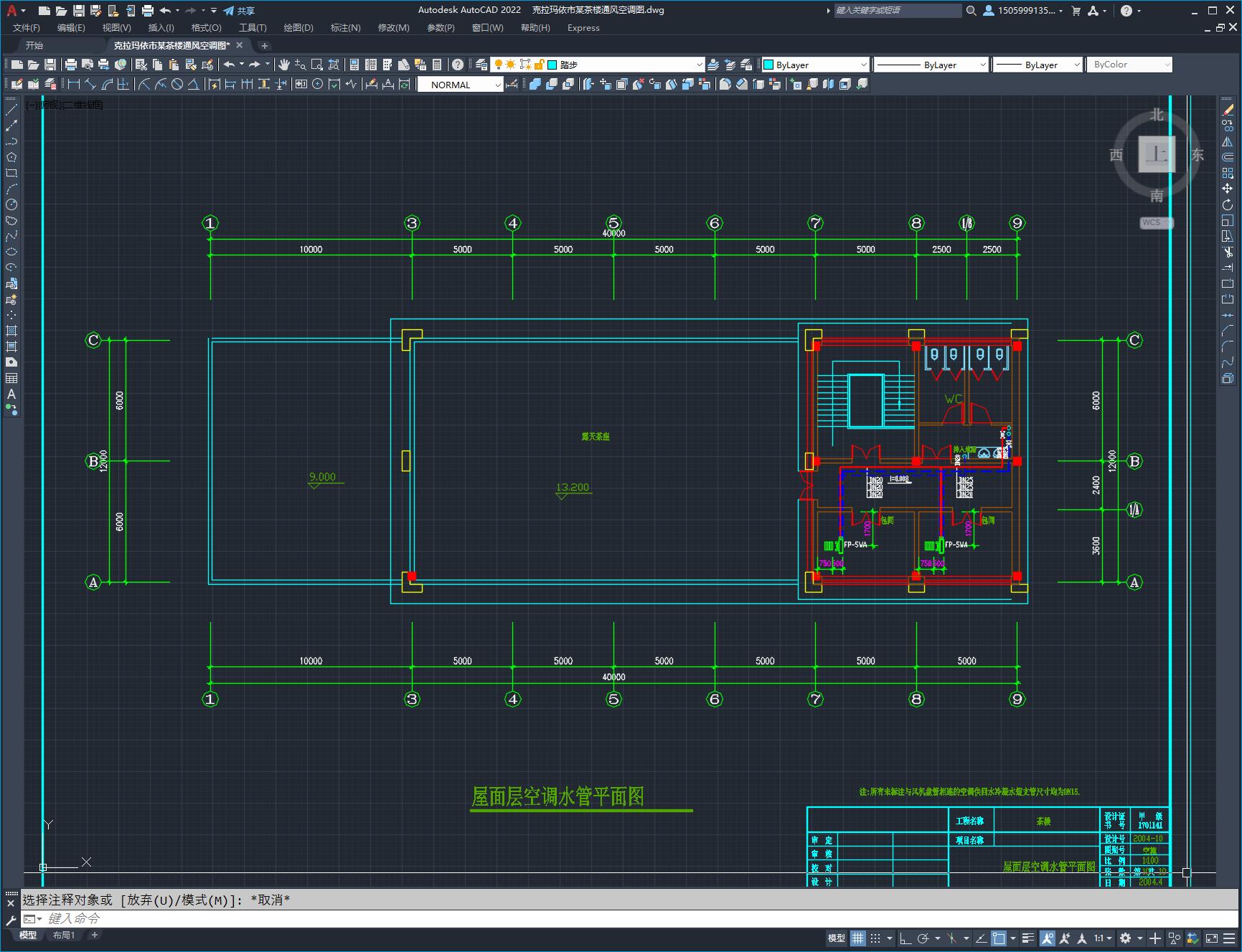This screenshot has width=1242, height=952.
Task: Open the ByLayer linetype dropdown
Action: pyautogui.click(x=931, y=65)
